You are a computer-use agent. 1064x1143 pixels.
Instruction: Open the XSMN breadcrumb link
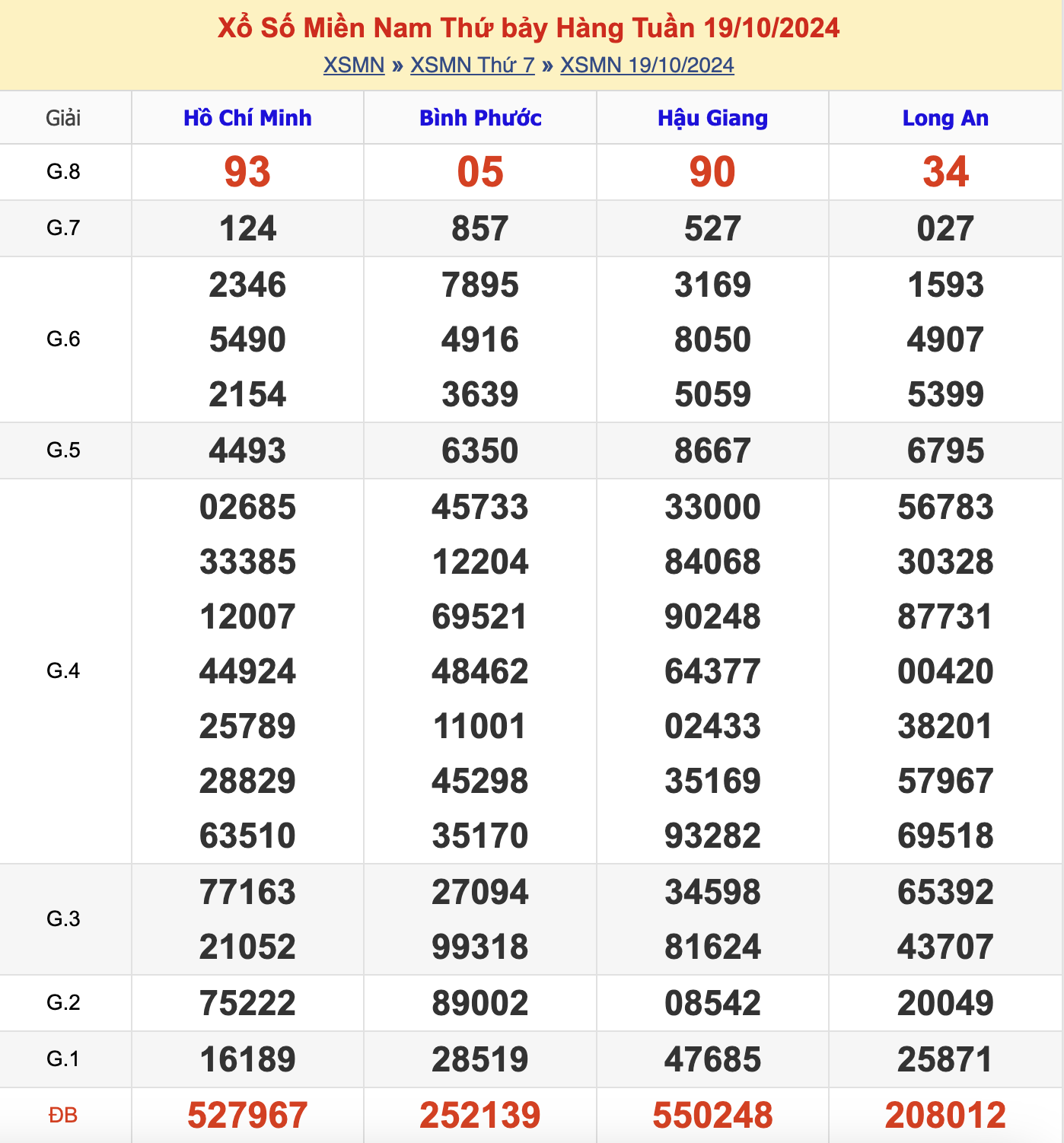click(354, 65)
